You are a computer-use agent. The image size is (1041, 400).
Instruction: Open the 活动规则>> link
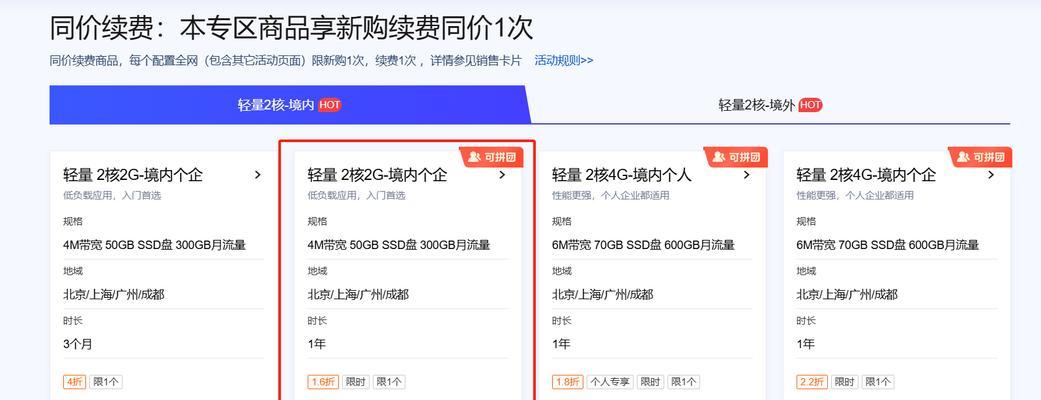click(x=564, y=60)
